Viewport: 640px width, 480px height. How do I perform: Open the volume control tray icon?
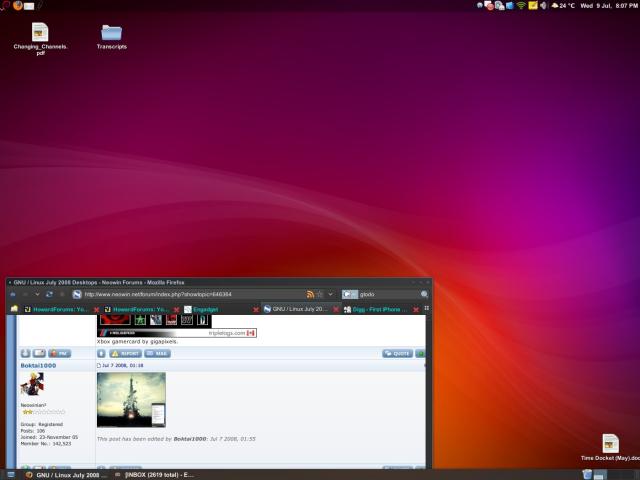543,5
